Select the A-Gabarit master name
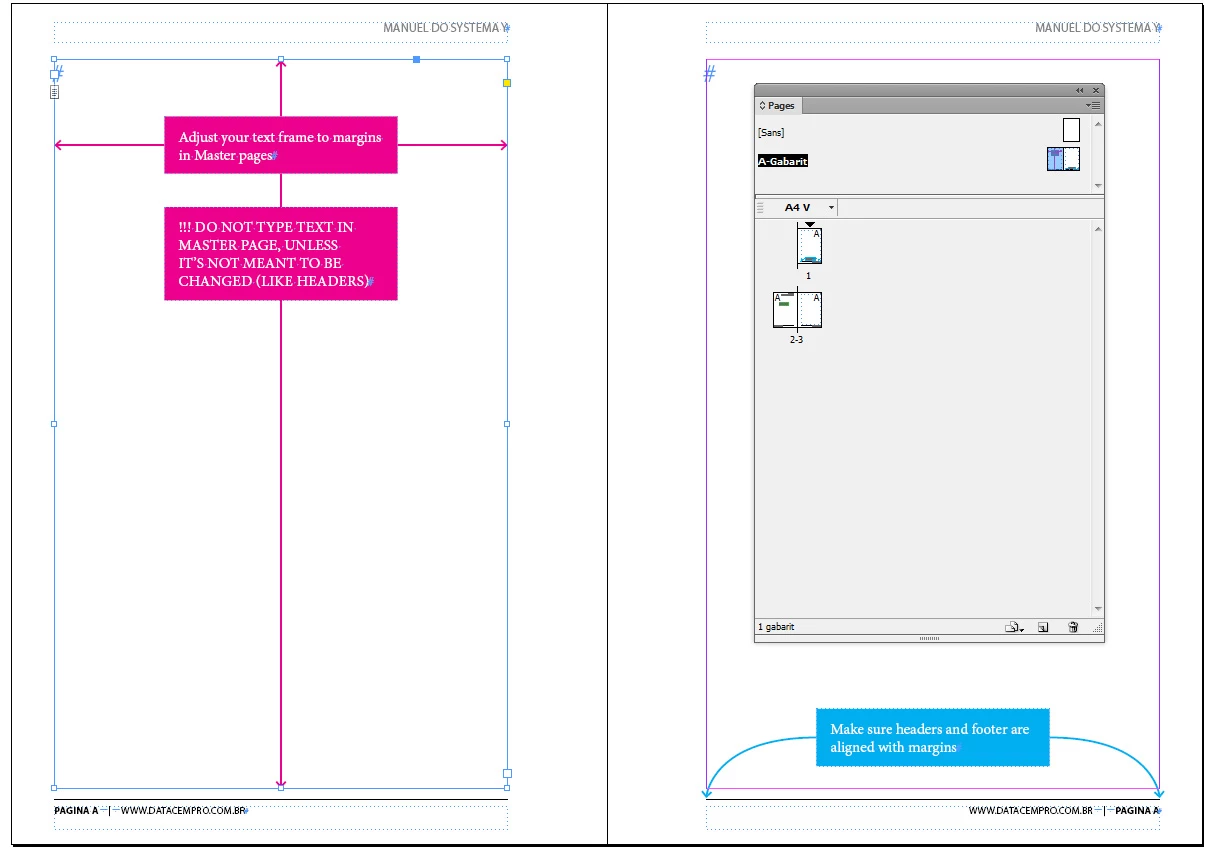This screenshot has width=1215, height=860. pos(782,161)
